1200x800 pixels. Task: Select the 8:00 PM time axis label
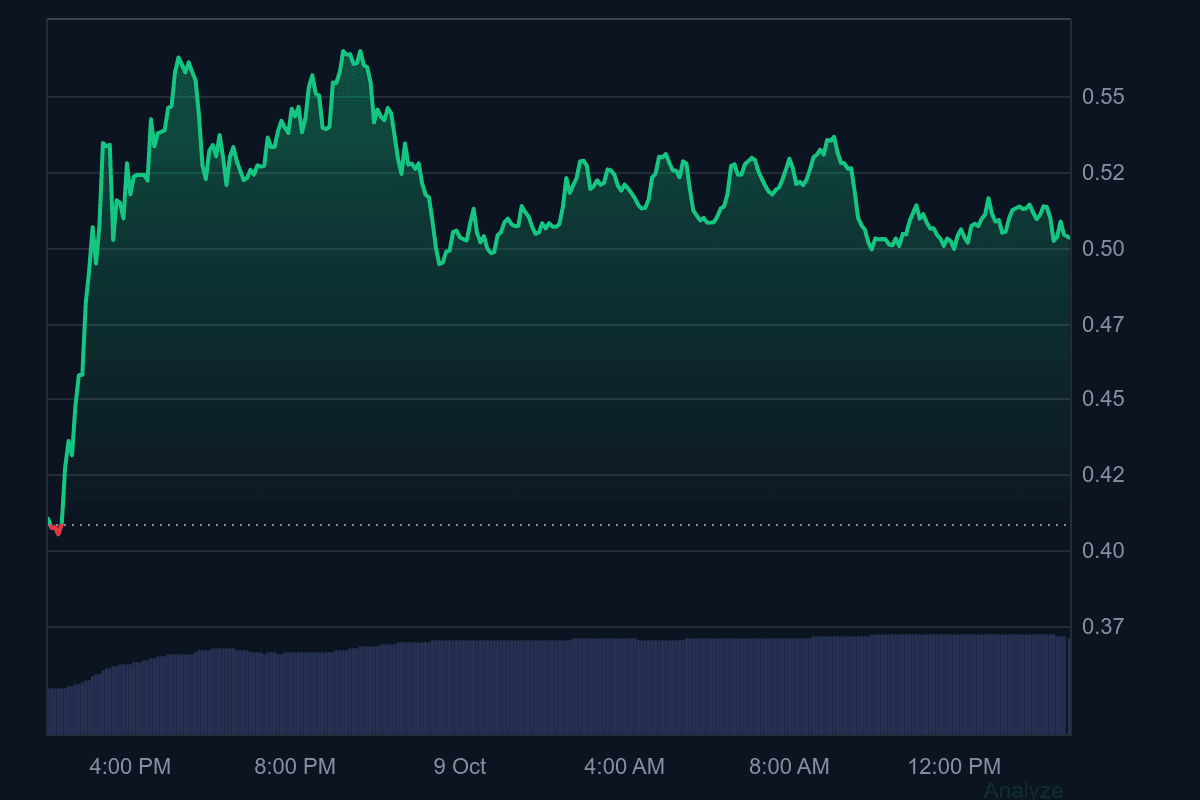[295, 767]
